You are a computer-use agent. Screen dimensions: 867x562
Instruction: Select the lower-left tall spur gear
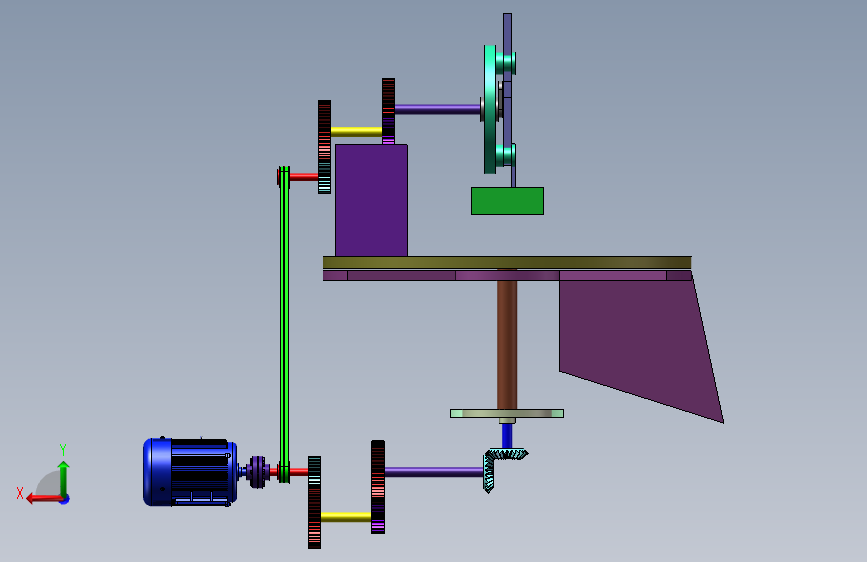(314, 502)
